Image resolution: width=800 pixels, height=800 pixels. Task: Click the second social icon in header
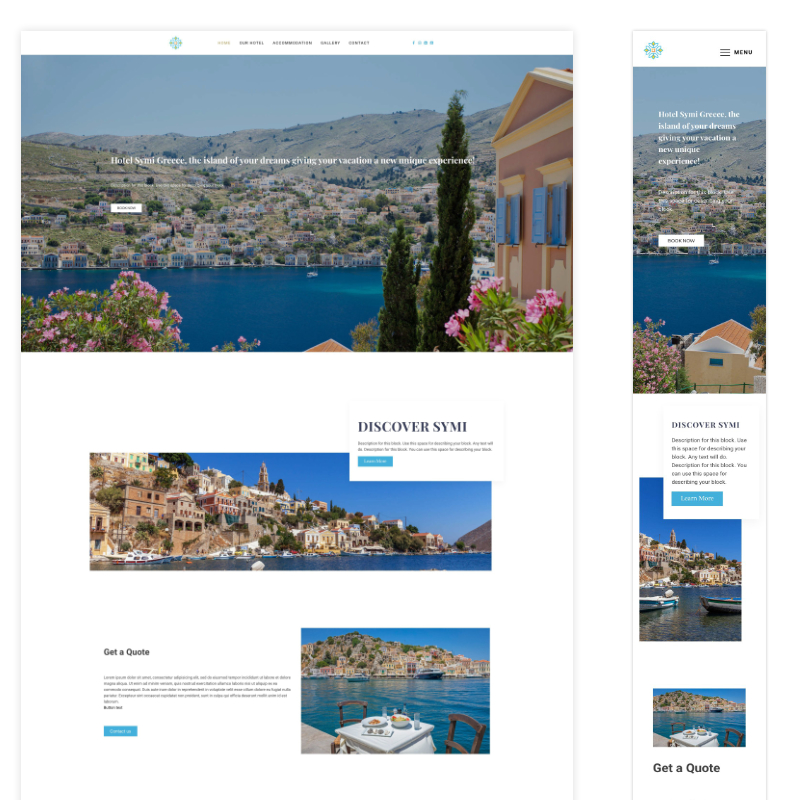[420, 43]
